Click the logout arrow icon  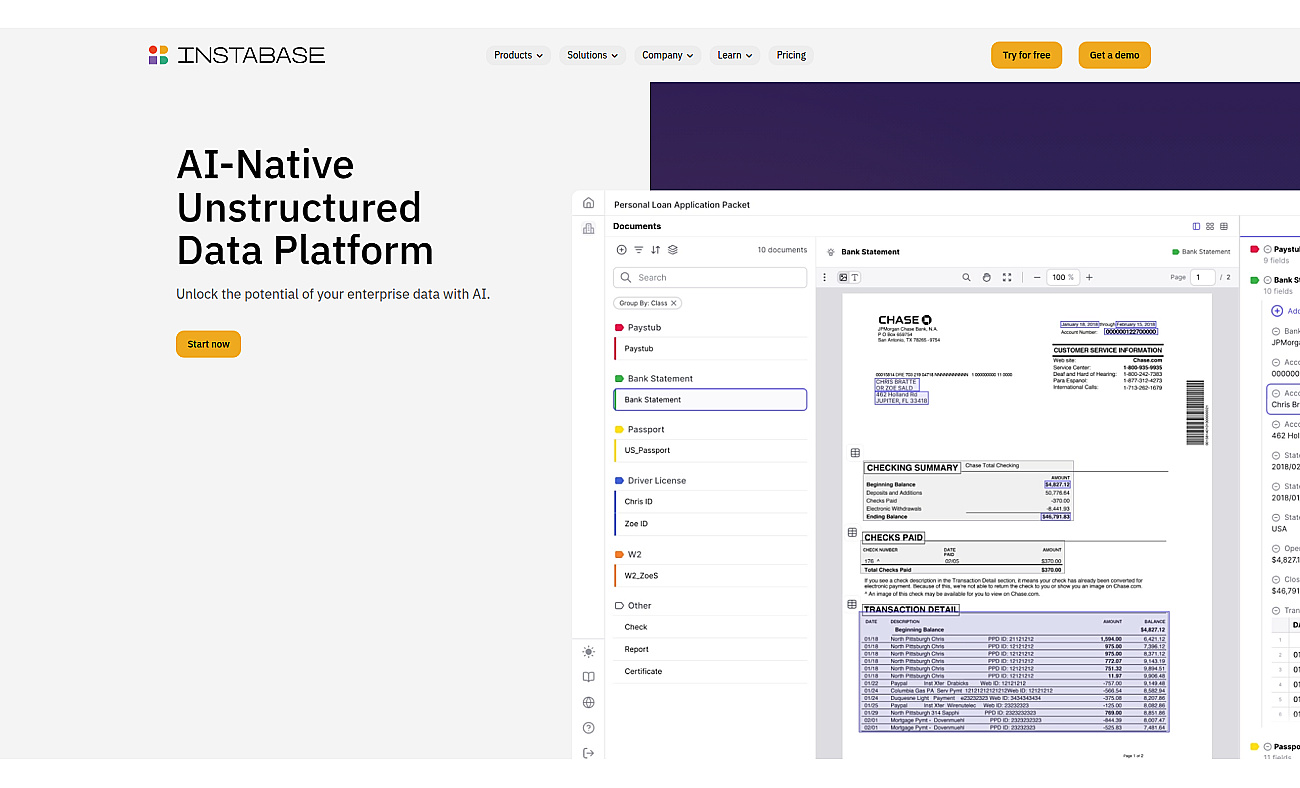(x=588, y=753)
